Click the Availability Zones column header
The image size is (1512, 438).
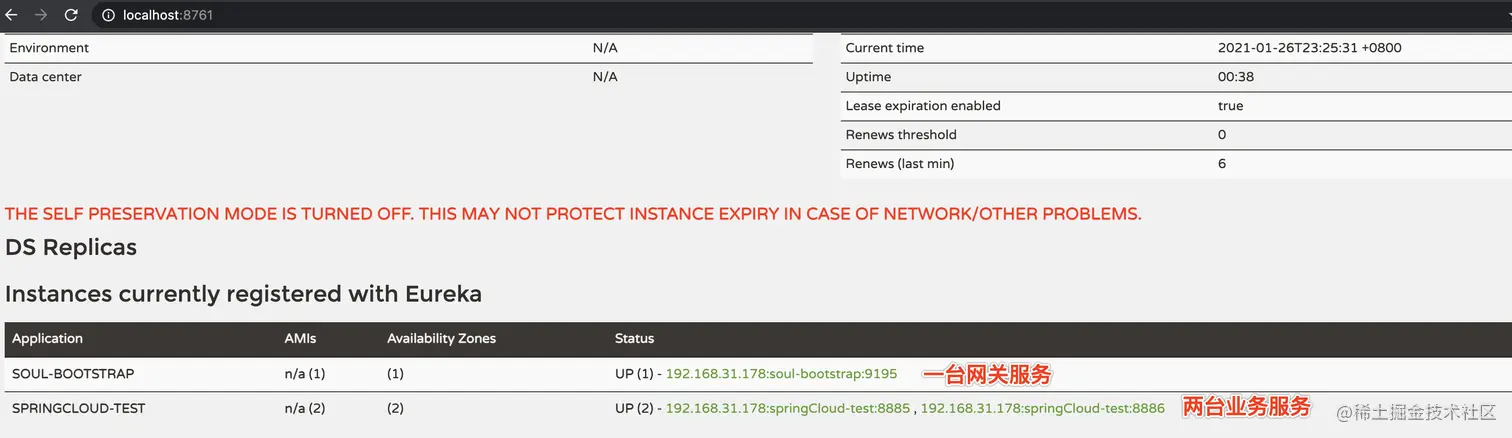click(441, 339)
